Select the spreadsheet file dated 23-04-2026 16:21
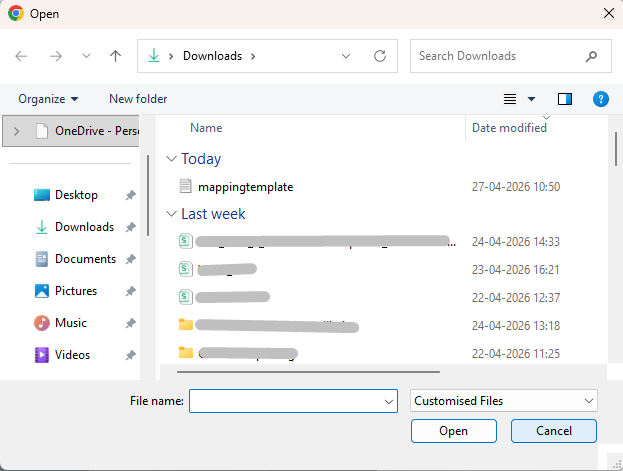The width and height of the screenshot is (623, 471). click(x=218, y=269)
